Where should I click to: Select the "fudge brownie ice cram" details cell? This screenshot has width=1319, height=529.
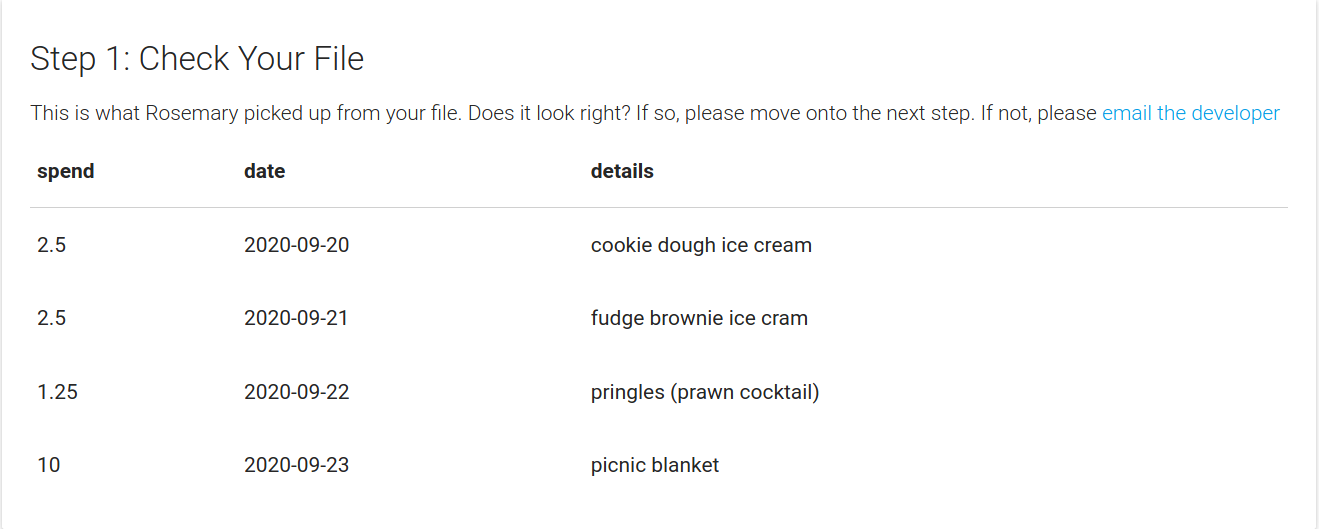coord(699,318)
